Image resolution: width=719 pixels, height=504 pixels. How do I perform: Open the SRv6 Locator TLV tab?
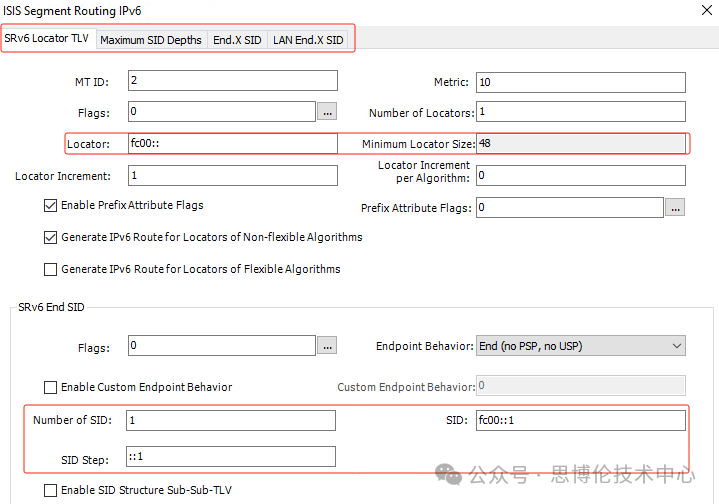tap(48, 39)
